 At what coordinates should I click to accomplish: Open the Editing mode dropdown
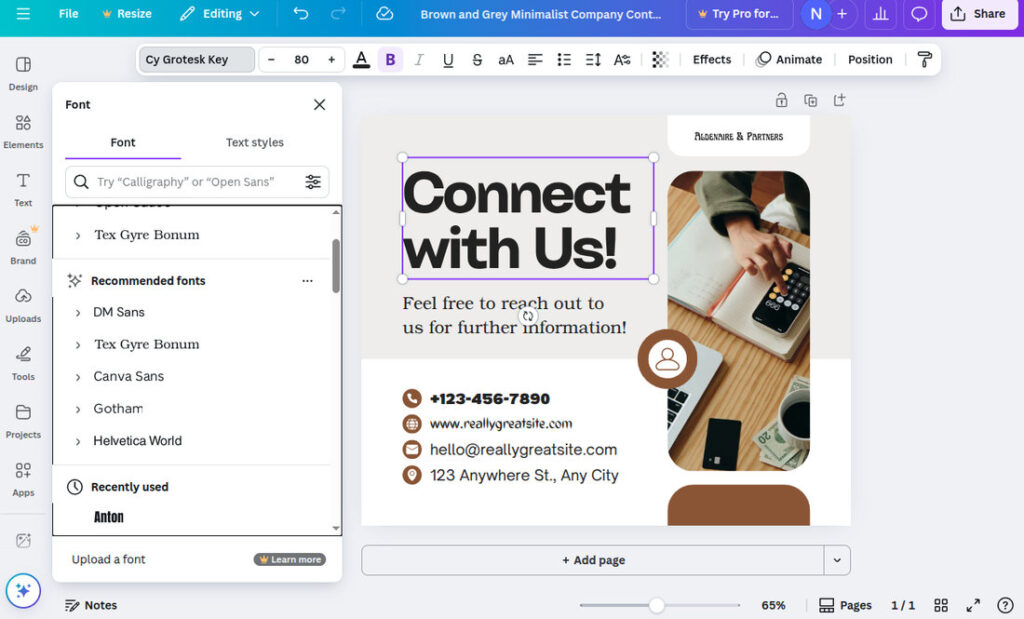click(220, 14)
